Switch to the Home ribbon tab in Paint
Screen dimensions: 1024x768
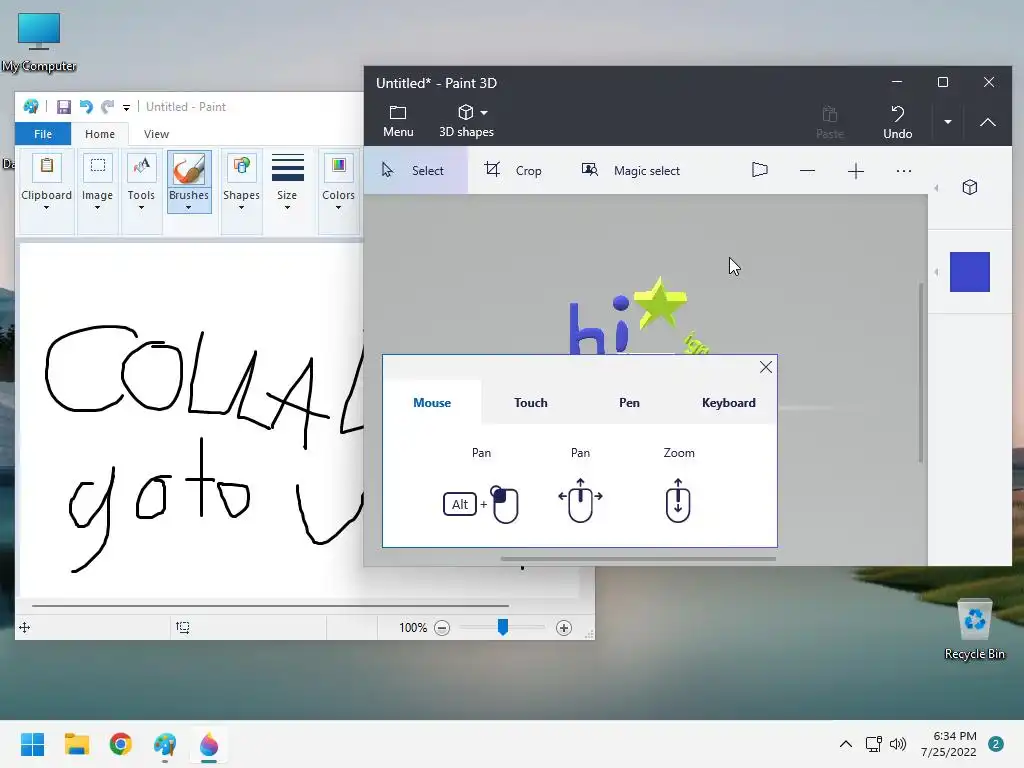100,134
